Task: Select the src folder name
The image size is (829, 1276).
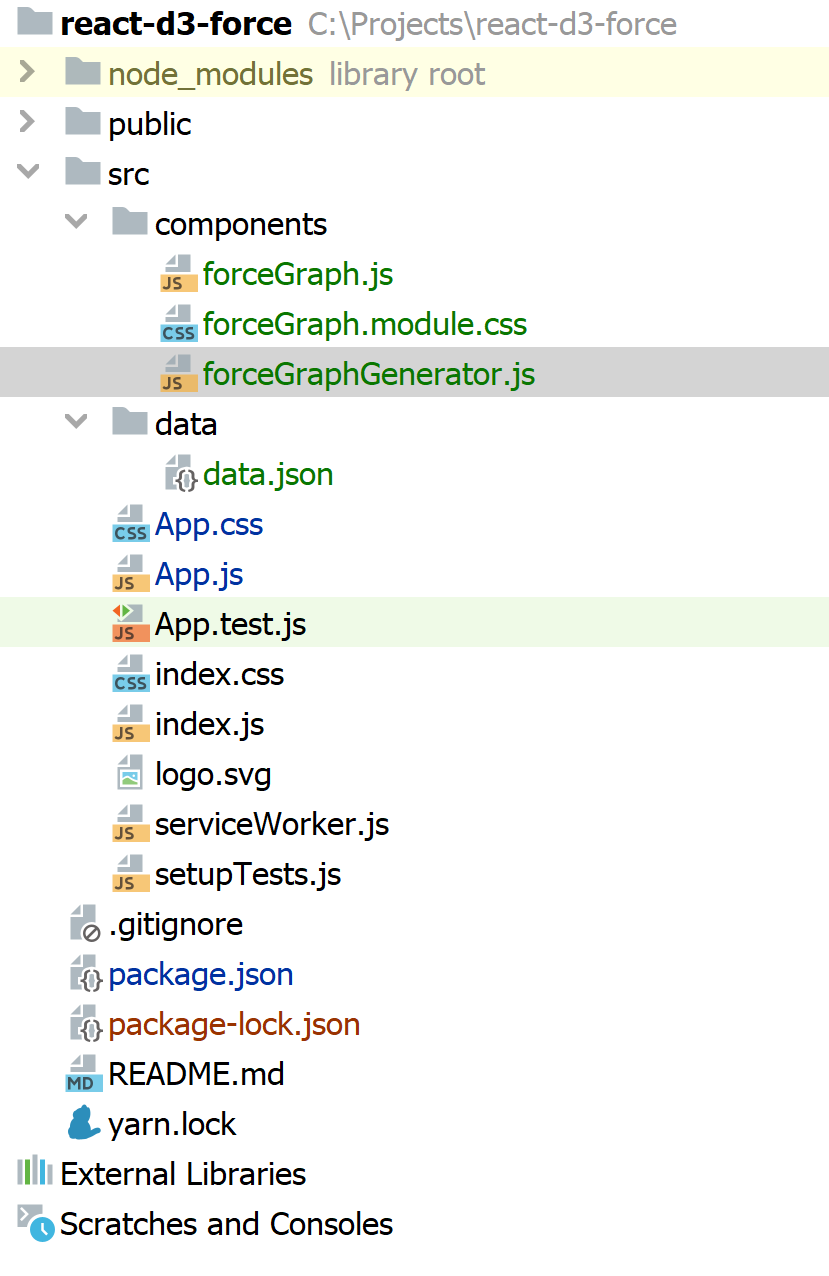Action: tap(129, 174)
